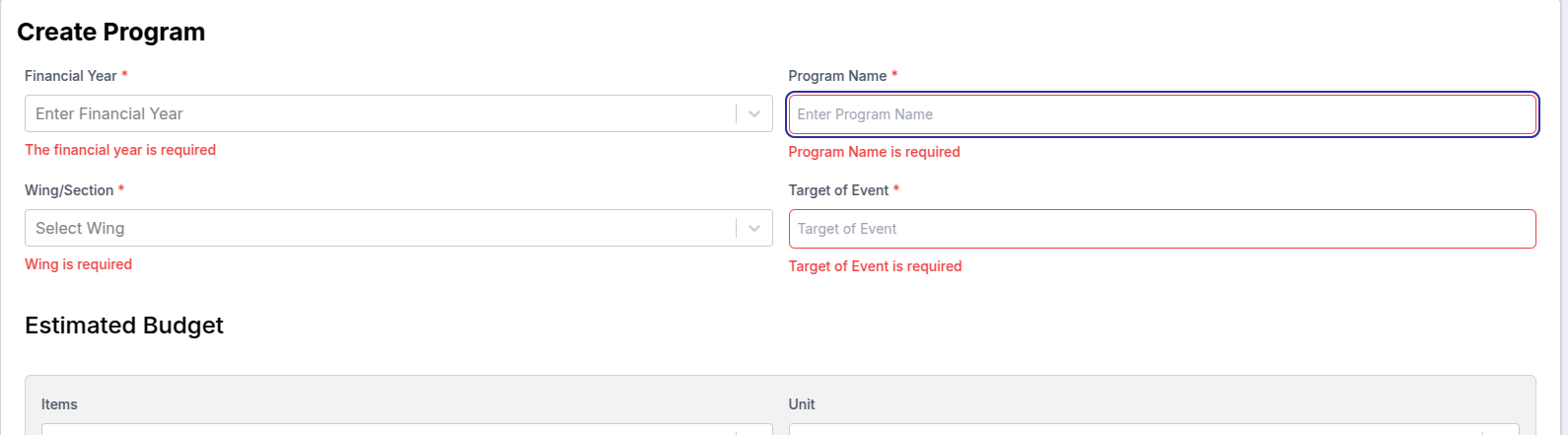Click the Estimated Budget section heading
1568x435 pixels.
(x=124, y=326)
